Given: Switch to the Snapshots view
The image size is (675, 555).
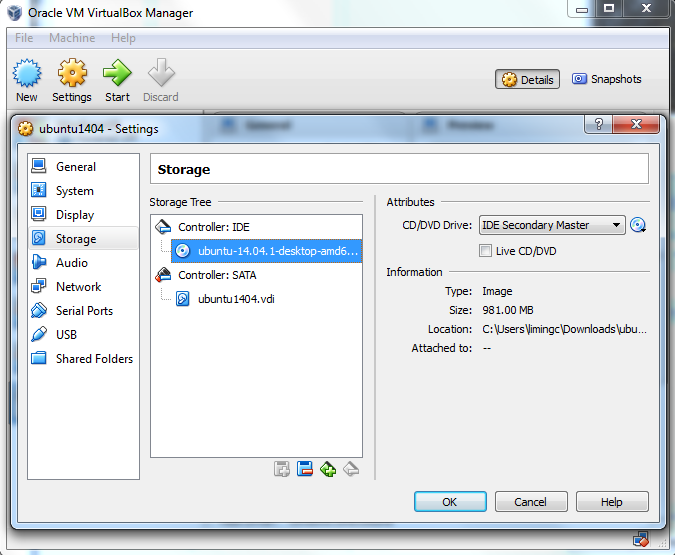Looking at the screenshot, I should 607,79.
